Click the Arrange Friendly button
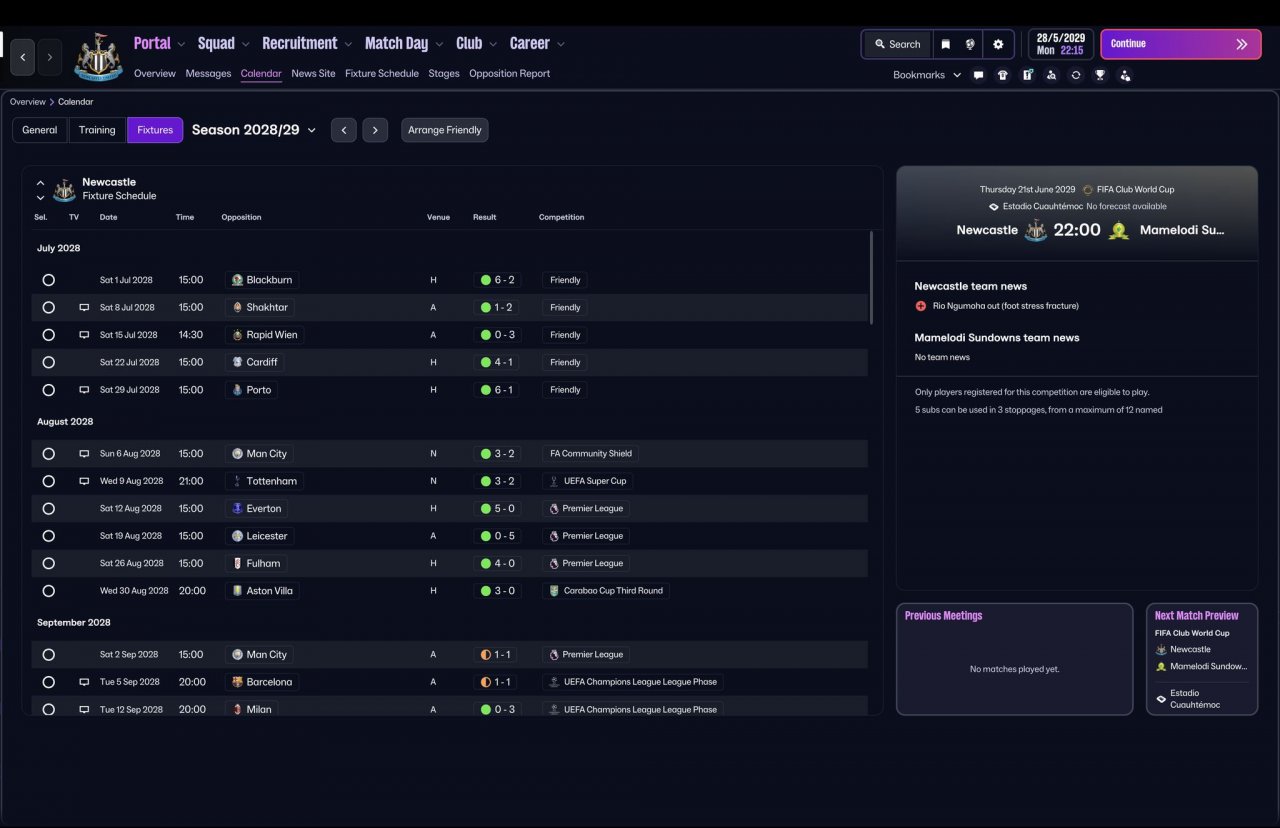This screenshot has width=1280, height=828. coord(445,130)
